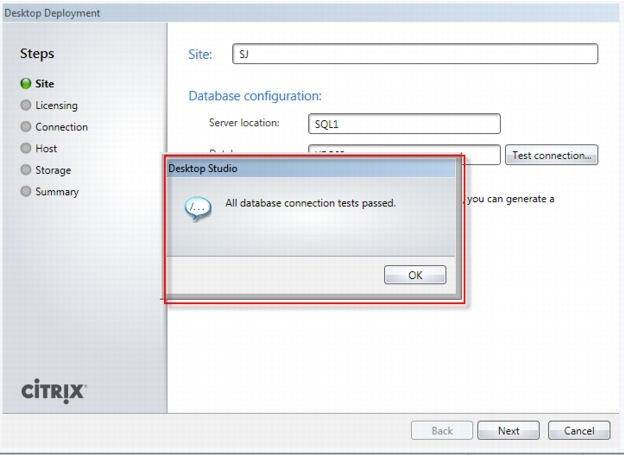Image resolution: width=624 pixels, height=455 pixels.
Task: Click the Test connection button
Action: (x=552, y=155)
